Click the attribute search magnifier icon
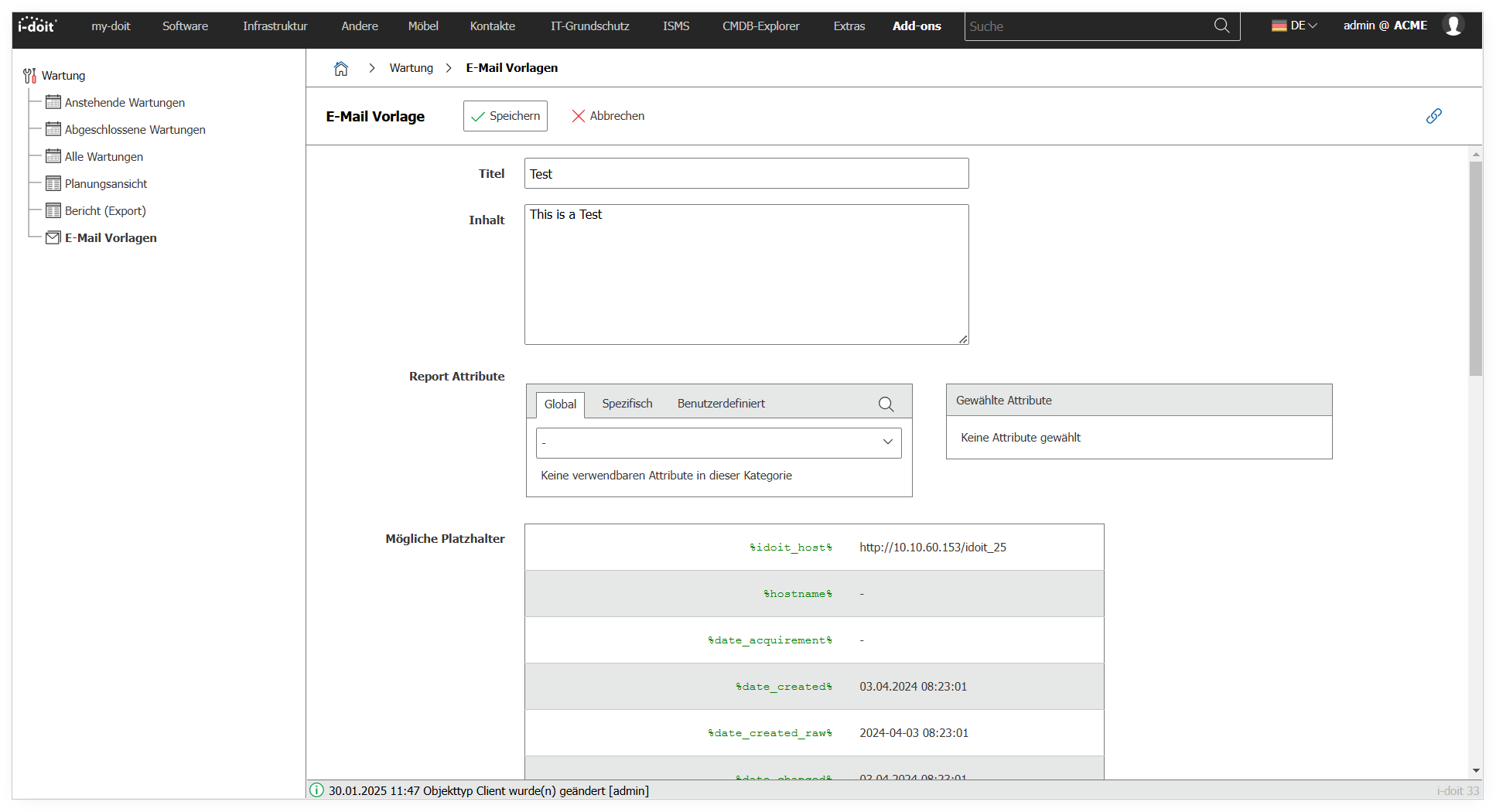 (x=886, y=404)
